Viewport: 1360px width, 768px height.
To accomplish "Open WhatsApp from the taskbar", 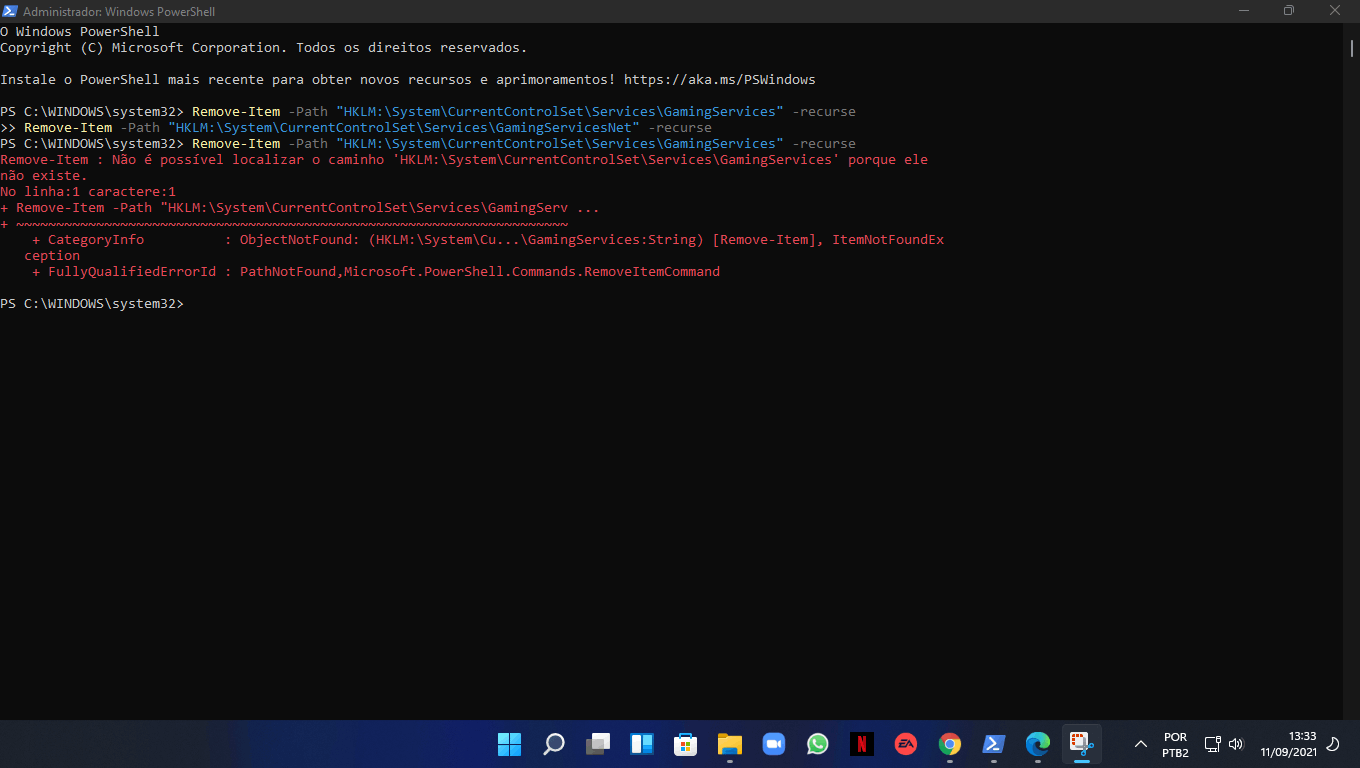I will tap(818, 744).
